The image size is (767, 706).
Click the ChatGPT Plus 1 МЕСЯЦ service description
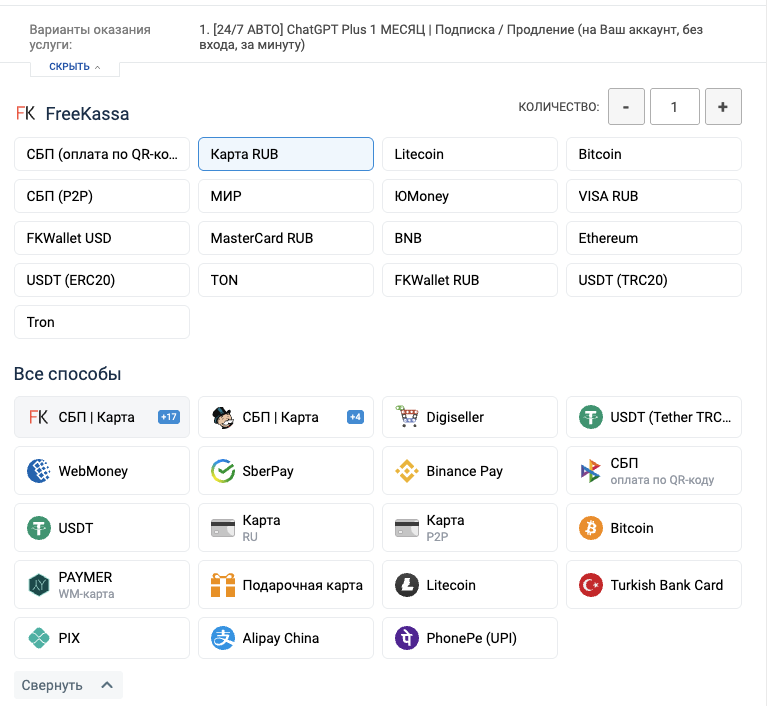click(451, 37)
